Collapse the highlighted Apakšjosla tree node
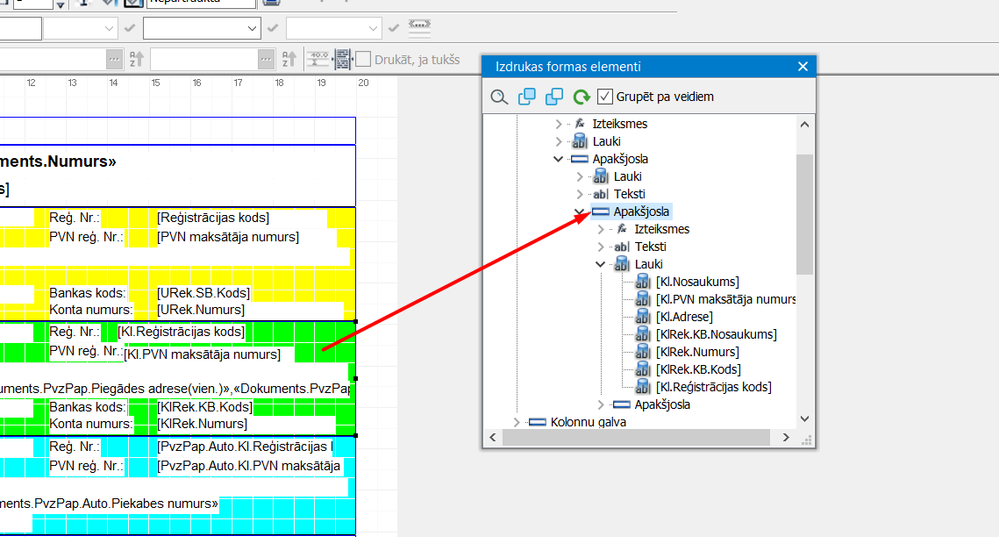Screen dimensions: 999x537 tap(580, 212)
